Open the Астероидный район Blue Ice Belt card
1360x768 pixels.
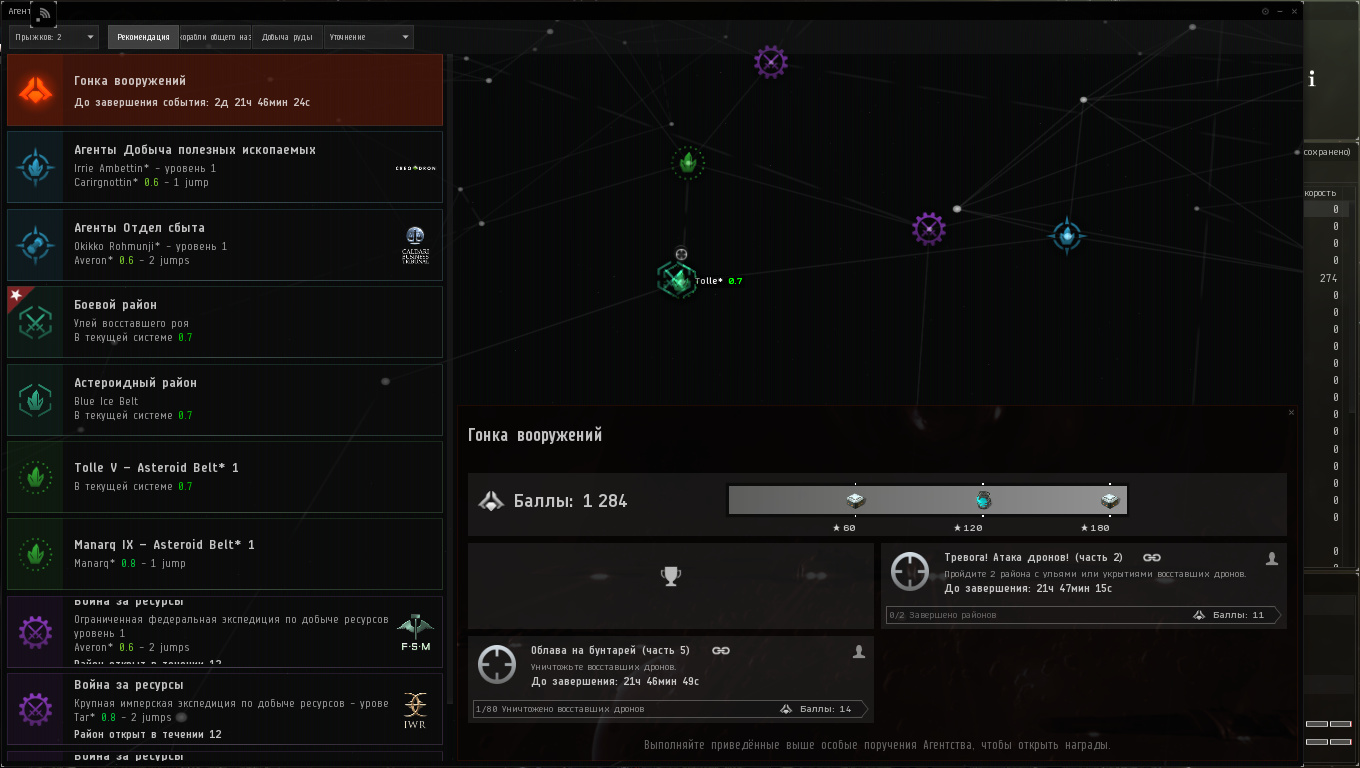[225, 400]
